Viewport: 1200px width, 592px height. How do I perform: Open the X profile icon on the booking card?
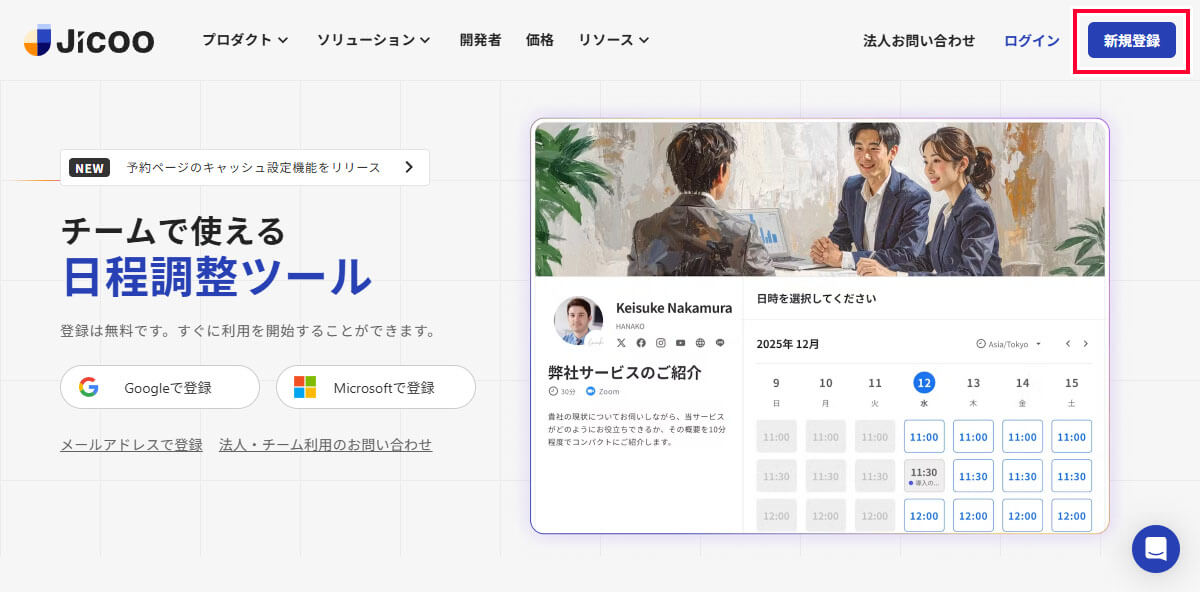(621, 343)
